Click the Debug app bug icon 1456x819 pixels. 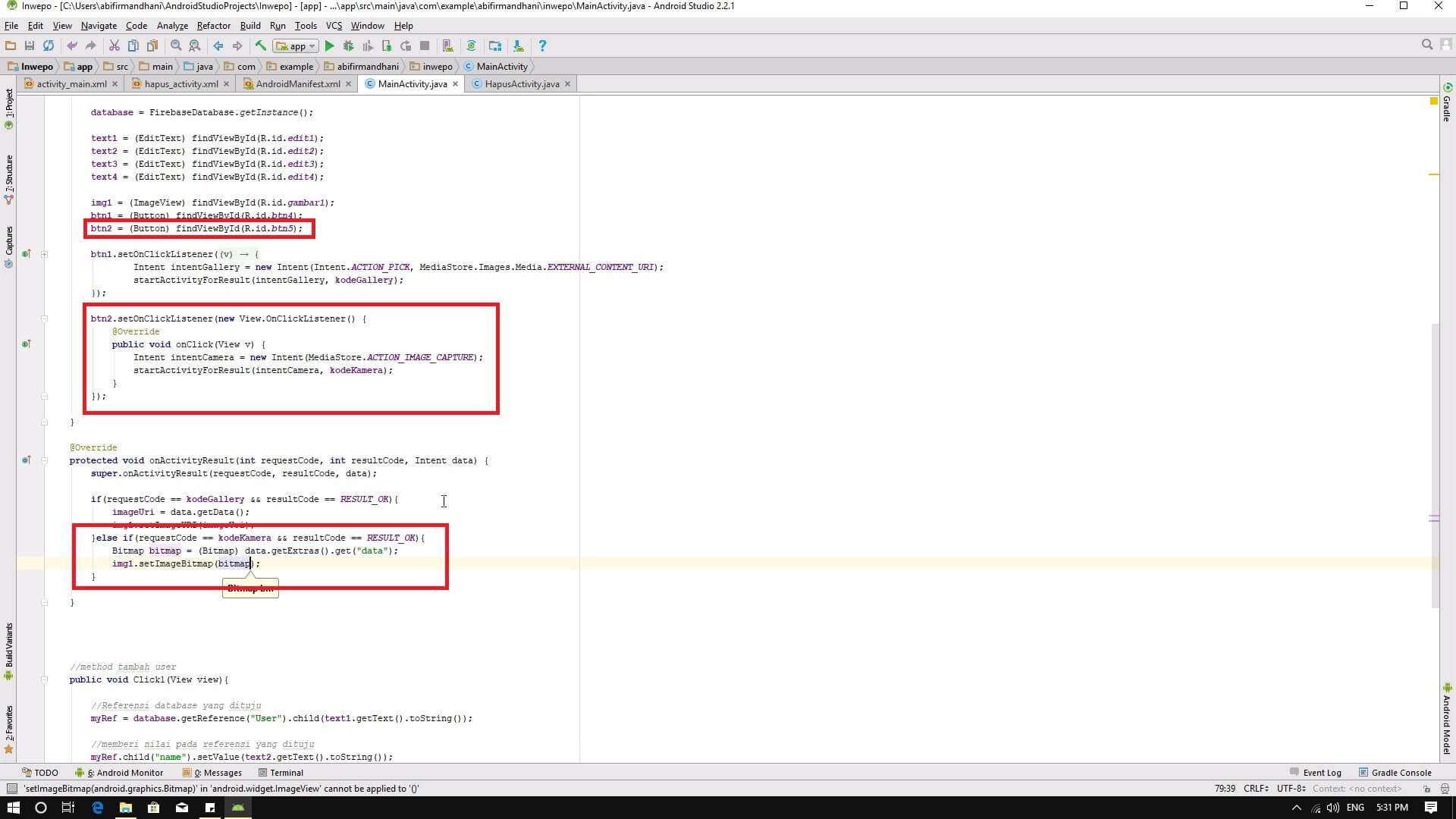pos(348,46)
